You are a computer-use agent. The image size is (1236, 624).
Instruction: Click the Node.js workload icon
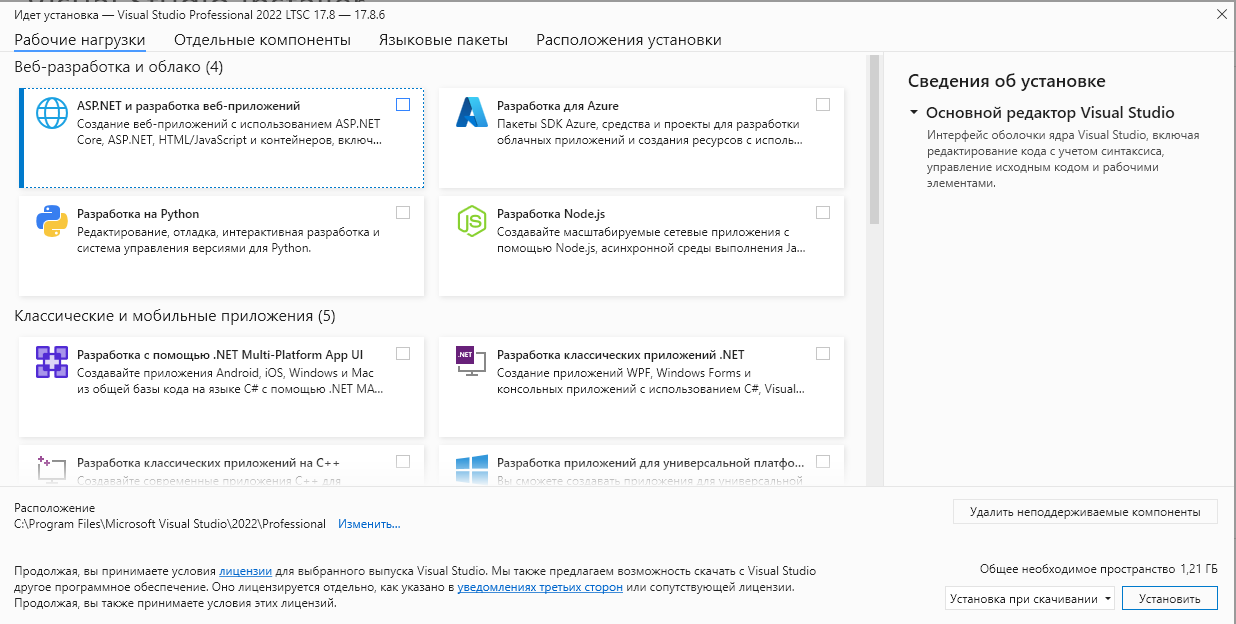click(x=471, y=220)
